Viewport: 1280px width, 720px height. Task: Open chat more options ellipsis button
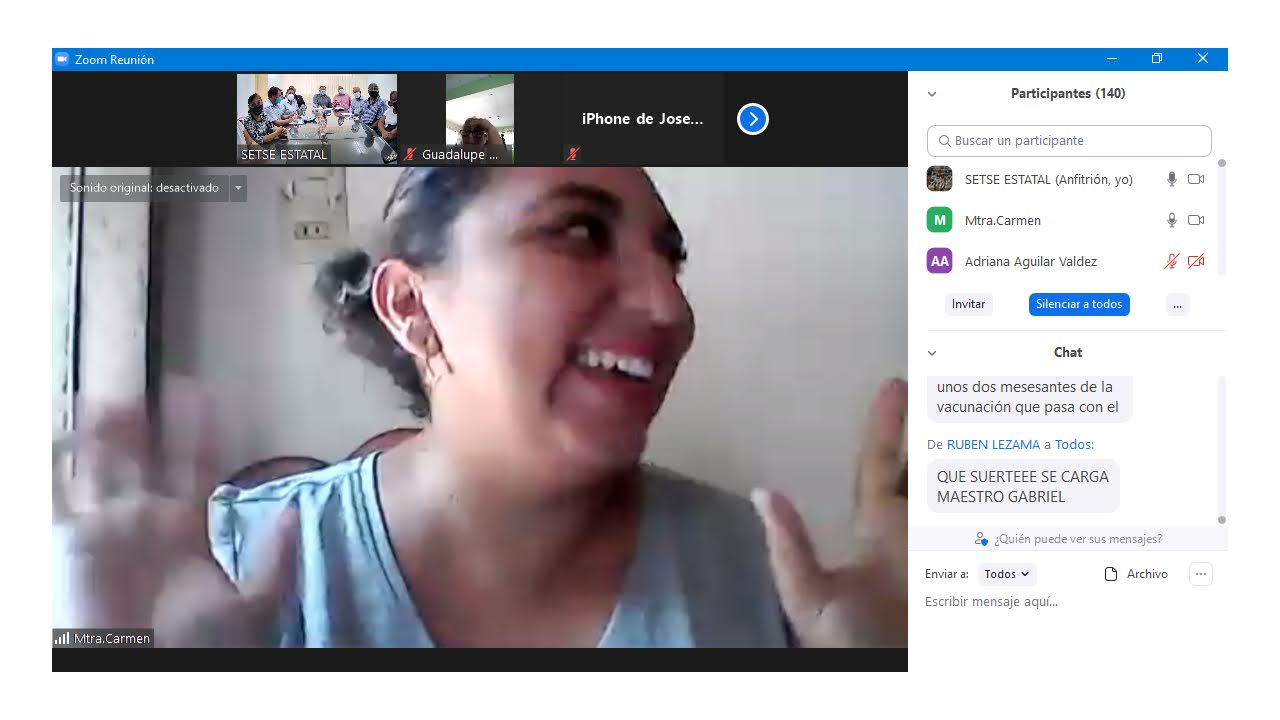click(x=1201, y=574)
